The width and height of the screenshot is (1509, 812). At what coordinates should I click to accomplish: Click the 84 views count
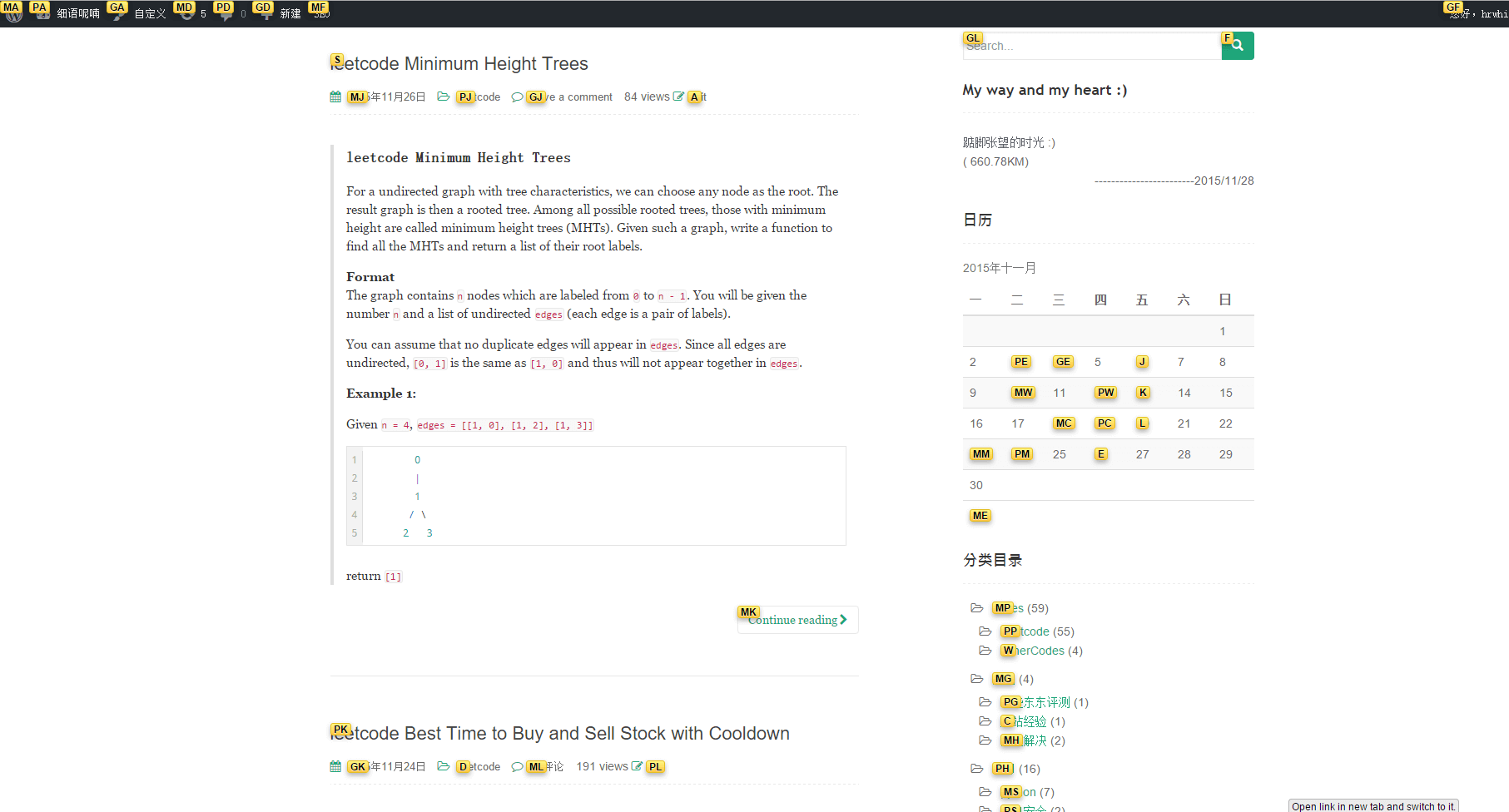[647, 97]
